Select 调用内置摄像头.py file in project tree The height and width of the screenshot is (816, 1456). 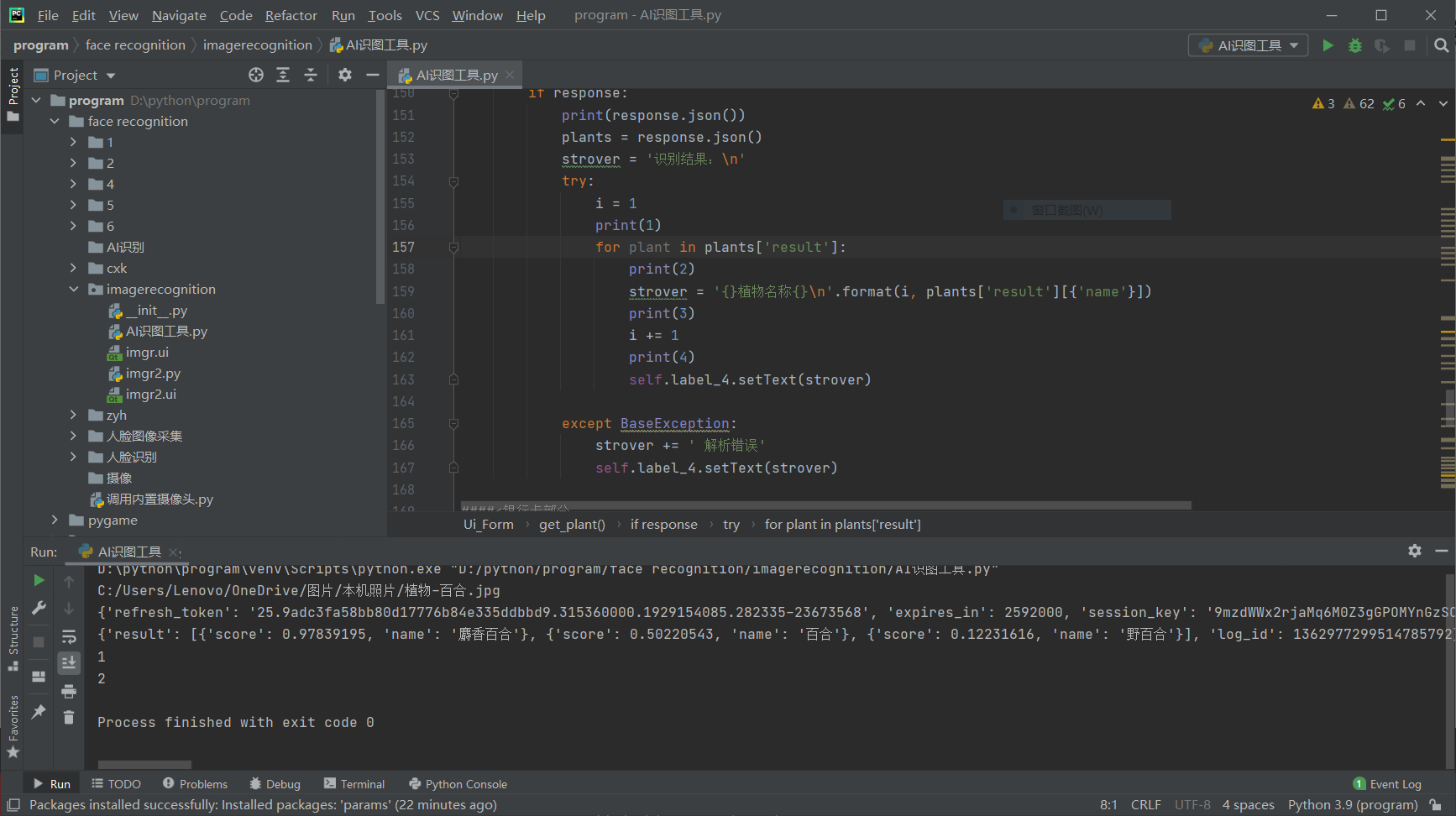(160, 499)
